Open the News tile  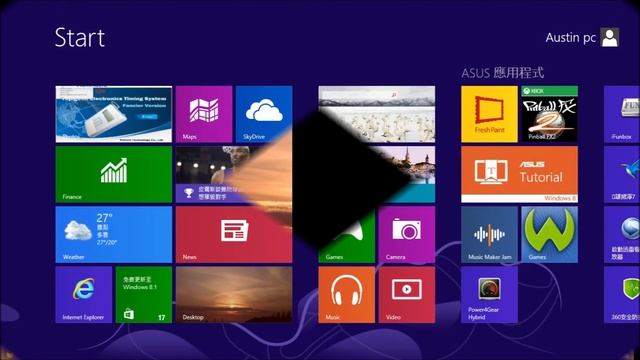coord(234,234)
